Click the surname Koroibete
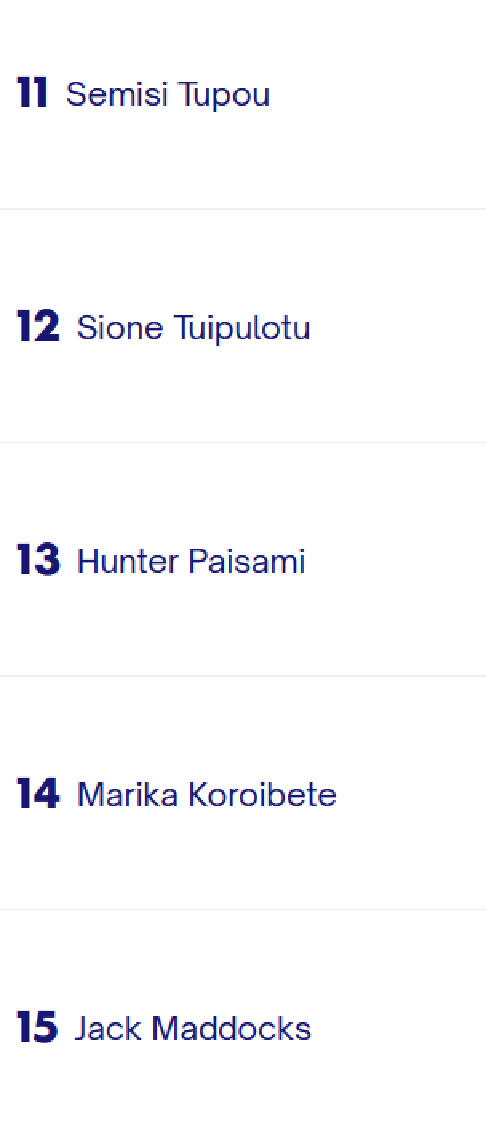Screen dimensions: 486x1128 coord(262,795)
